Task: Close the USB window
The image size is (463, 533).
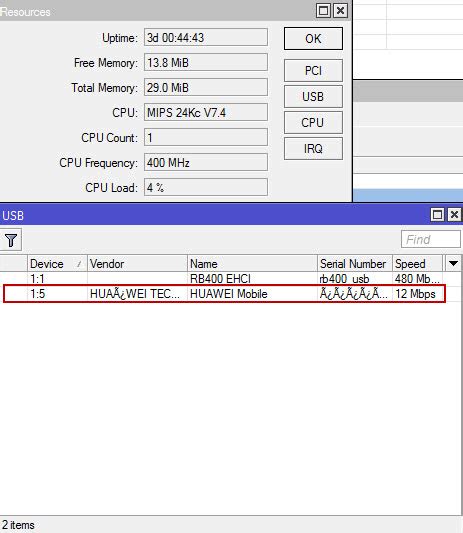Action: (x=454, y=215)
